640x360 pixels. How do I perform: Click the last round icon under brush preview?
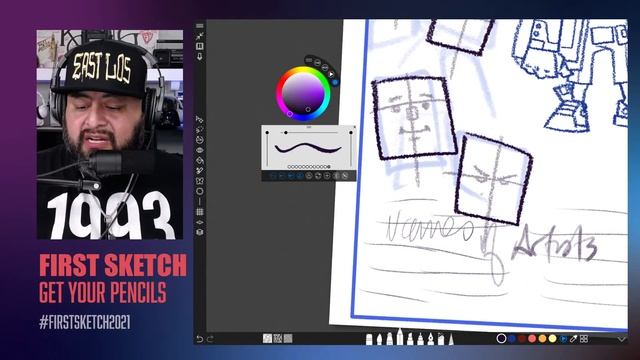(x=345, y=176)
